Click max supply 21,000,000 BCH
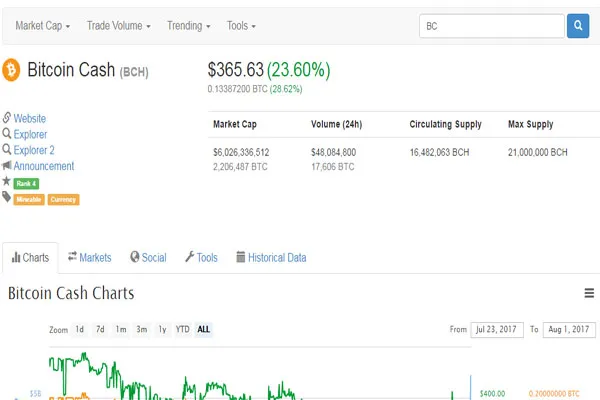The image size is (600, 400). pos(538,152)
